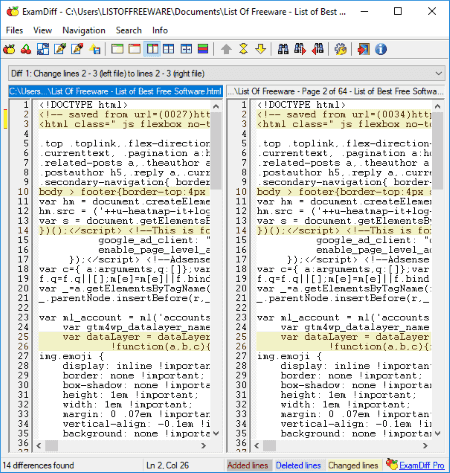This screenshot has height=473, width=450.
Task: Click right pane scroll down arrow
Action: coord(438,433)
